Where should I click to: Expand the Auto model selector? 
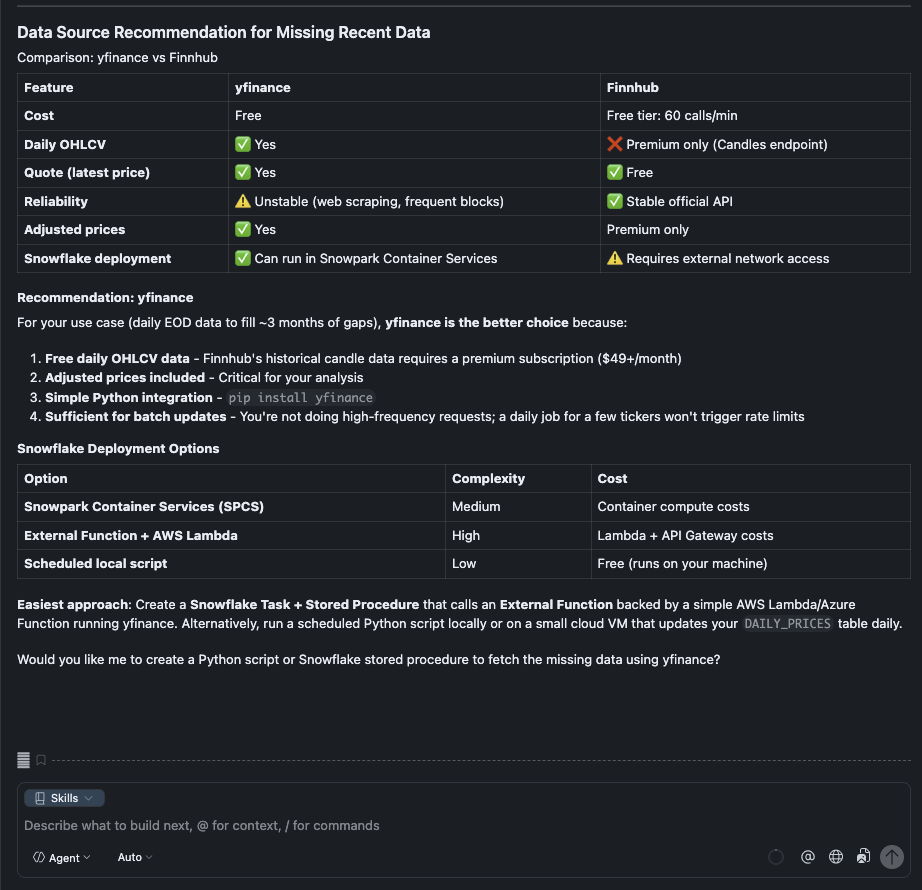(134, 857)
